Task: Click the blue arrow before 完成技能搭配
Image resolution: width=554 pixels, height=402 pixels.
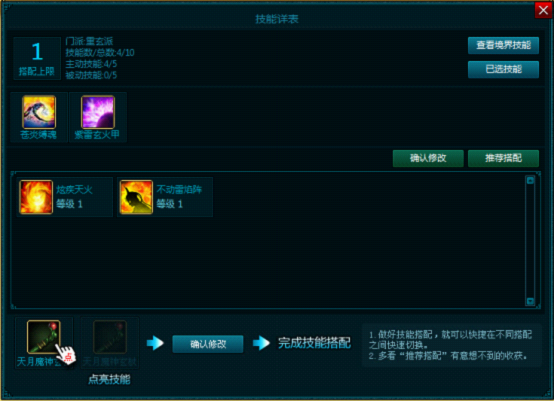Action: pyautogui.click(x=261, y=343)
